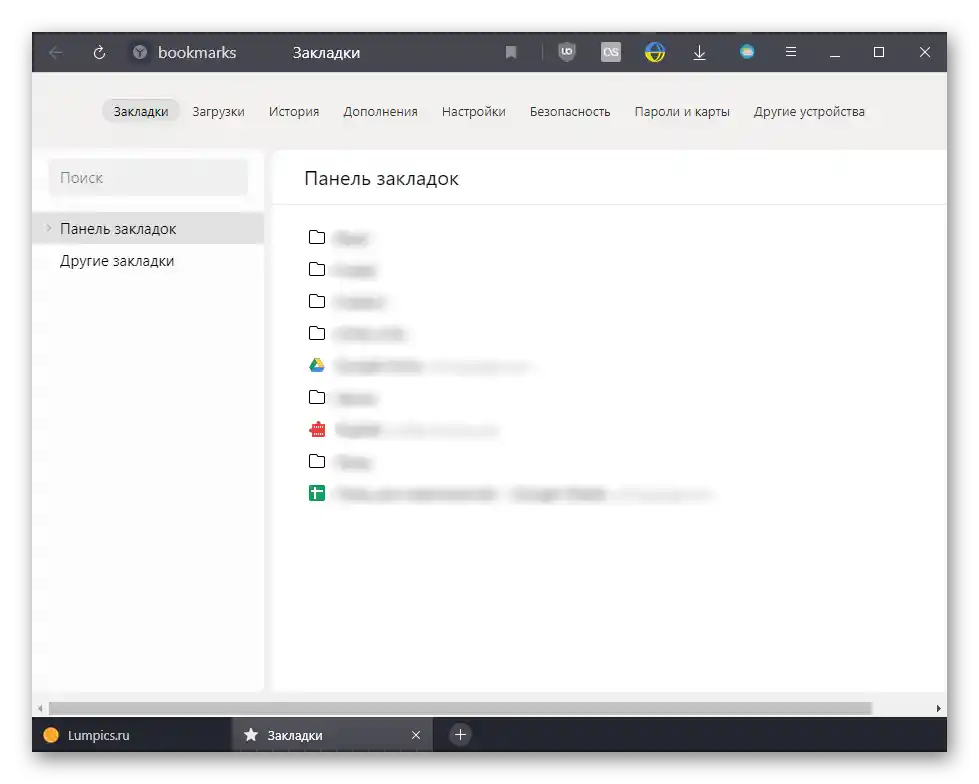The image size is (979, 784).
Task: Click the bookmarks address bar text
Action: point(197,52)
